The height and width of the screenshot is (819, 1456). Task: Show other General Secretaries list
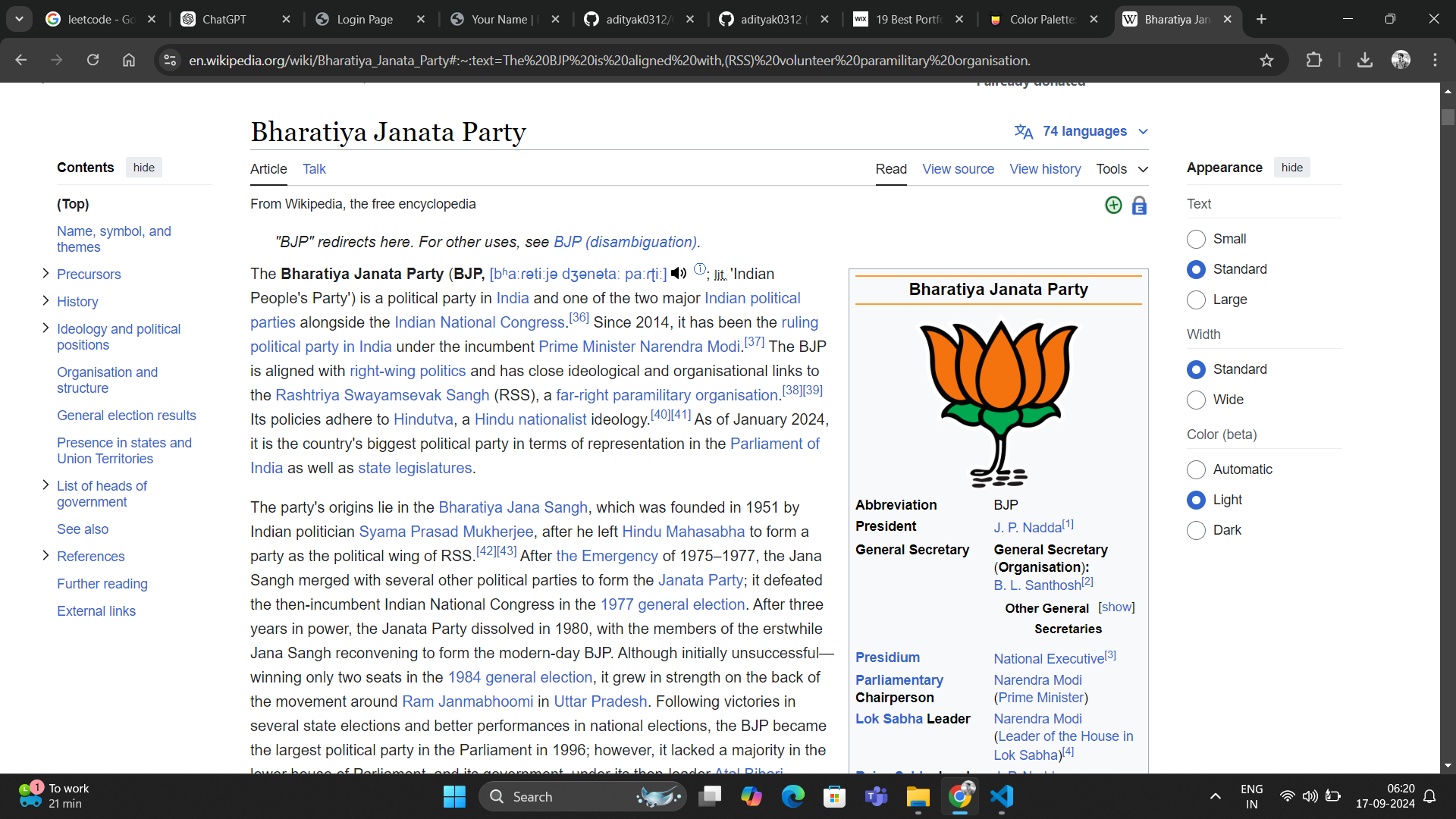pos(1116,607)
